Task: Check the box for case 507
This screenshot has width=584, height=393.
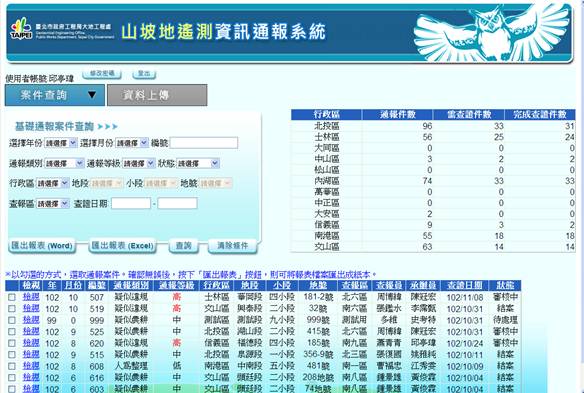Action: 12,297
